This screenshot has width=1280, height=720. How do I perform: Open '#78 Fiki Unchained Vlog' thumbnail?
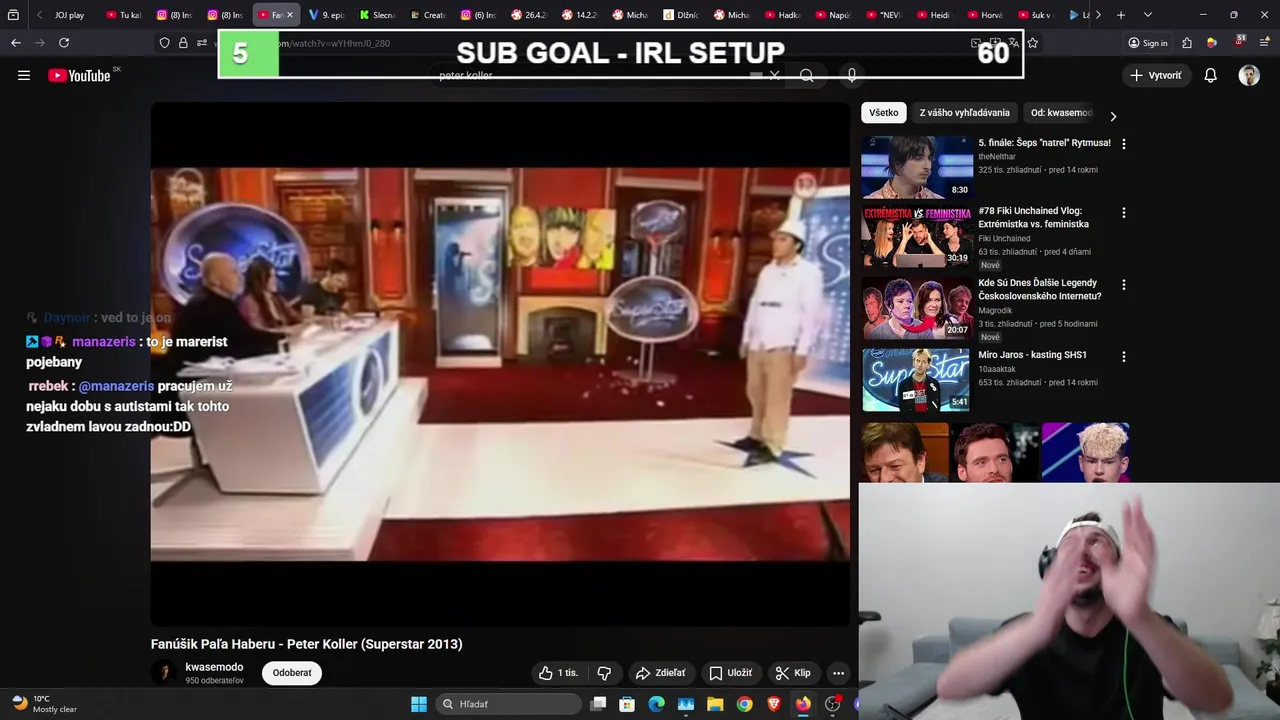pyautogui.click(x=916, y=237)
